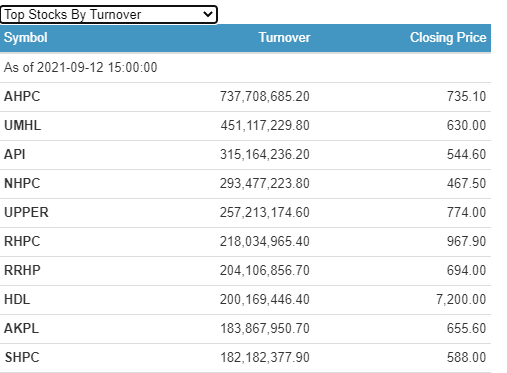Click the Symbol column header
Viewport: 507px width, 373px height.
point(26,37)
